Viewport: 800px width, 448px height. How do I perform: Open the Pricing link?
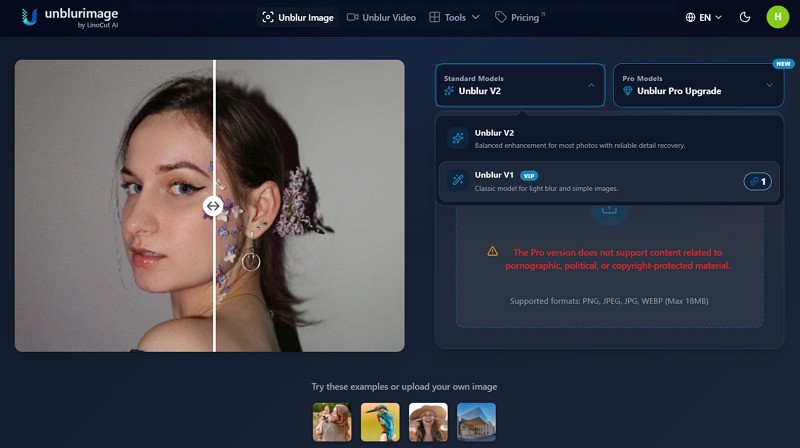(520, 17)
